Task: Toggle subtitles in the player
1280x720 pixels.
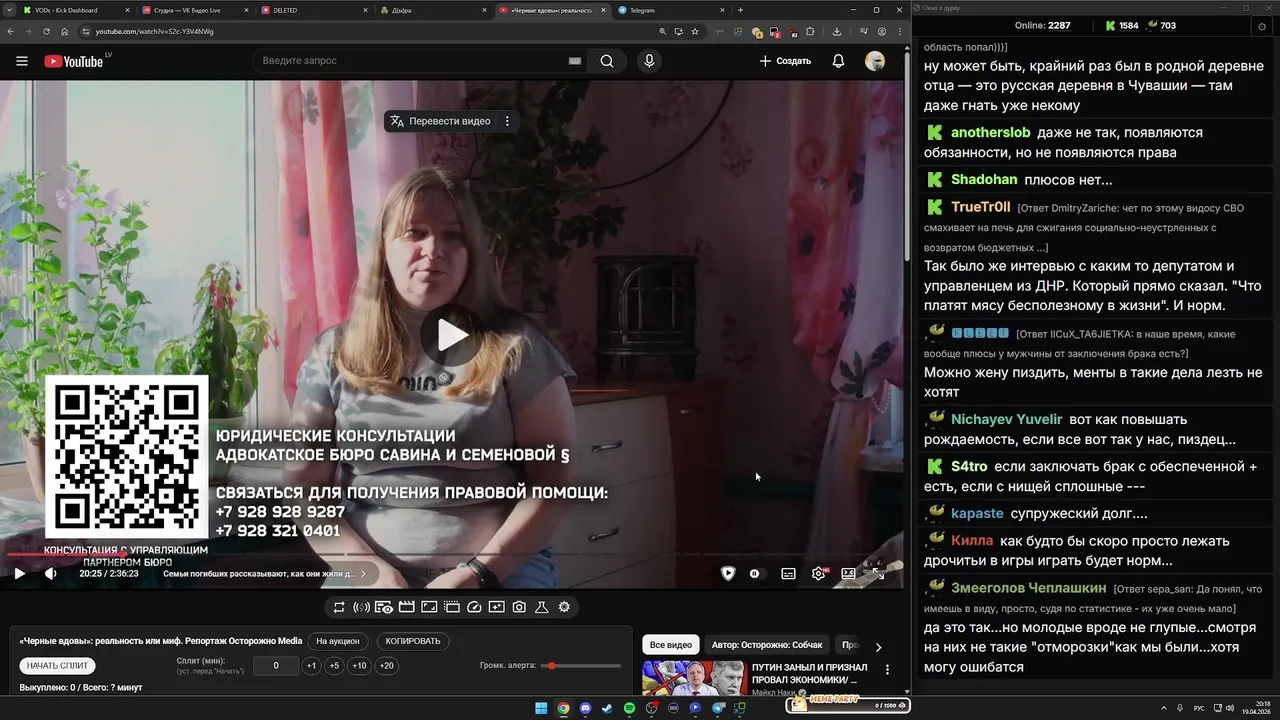Action: (x=788, y=573)
